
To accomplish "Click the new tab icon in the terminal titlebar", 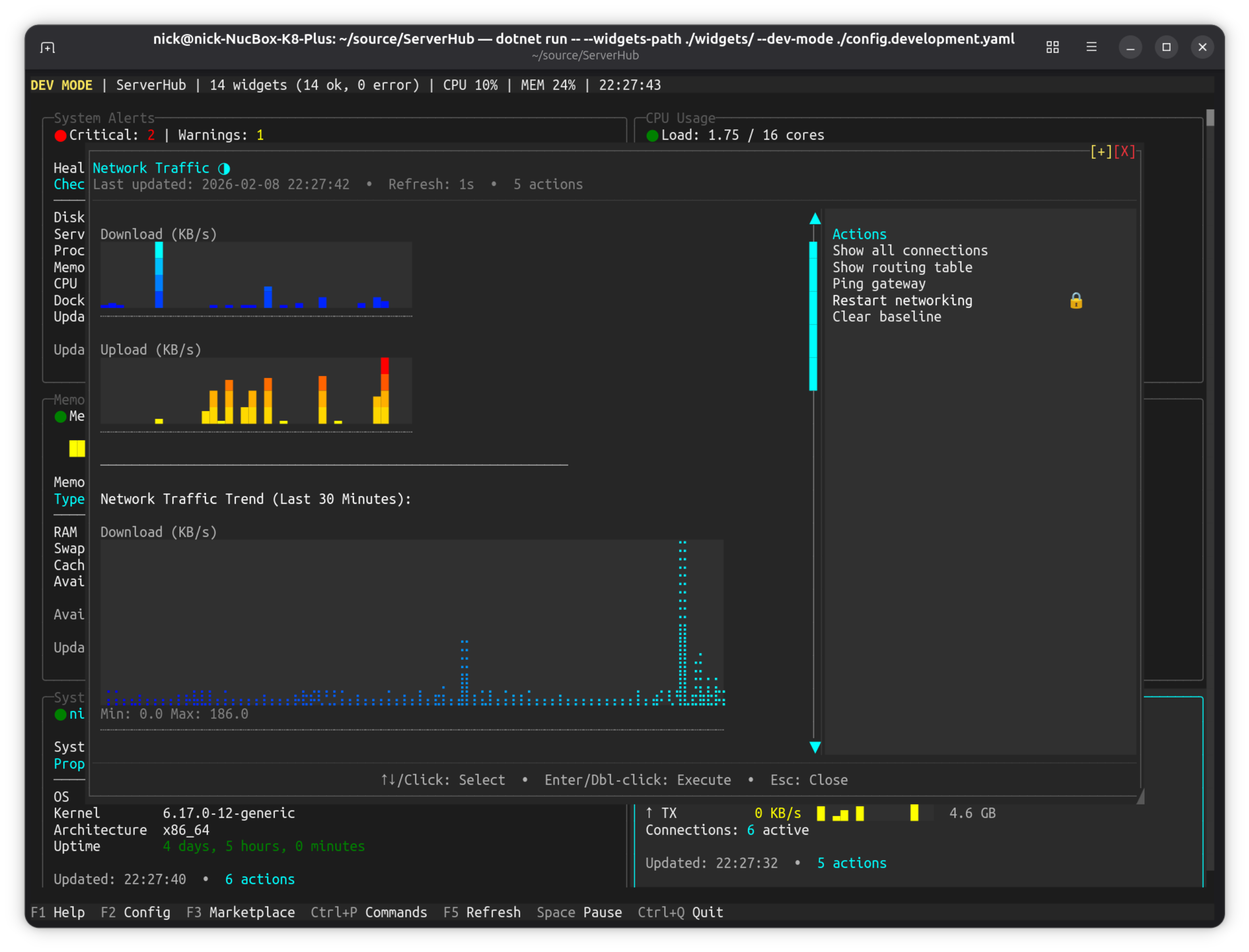I will [x=48, y=48].
